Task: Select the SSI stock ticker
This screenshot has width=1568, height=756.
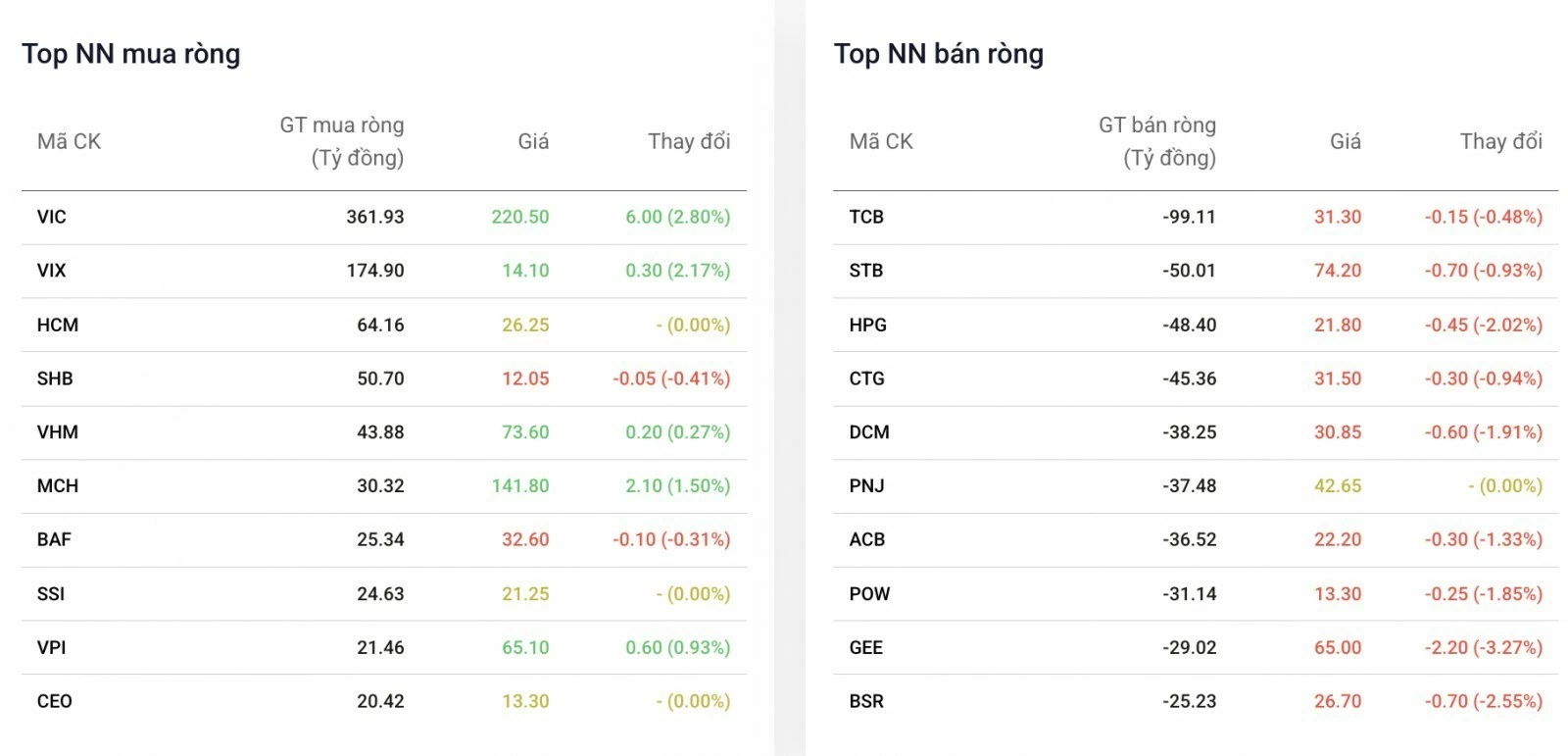Action: (51, 593)
